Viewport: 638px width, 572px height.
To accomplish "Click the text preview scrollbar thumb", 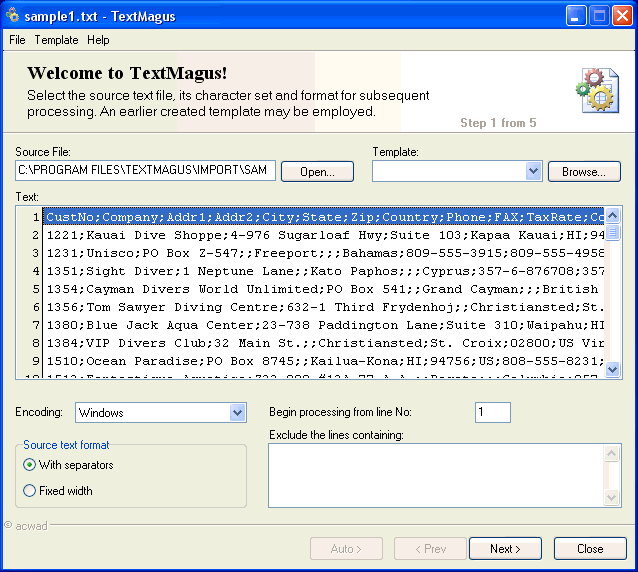I will click(612, 233).
